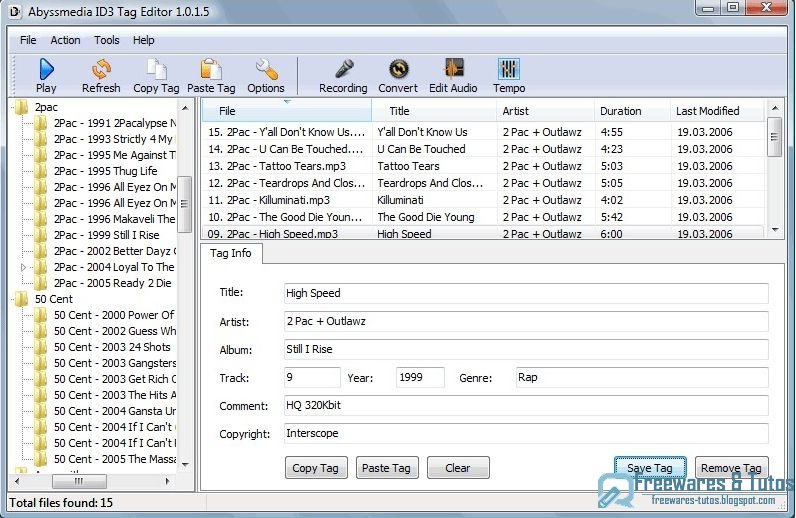The image size is (796, 518).
Task: Click the Clear button
Action: pos(458,468)
